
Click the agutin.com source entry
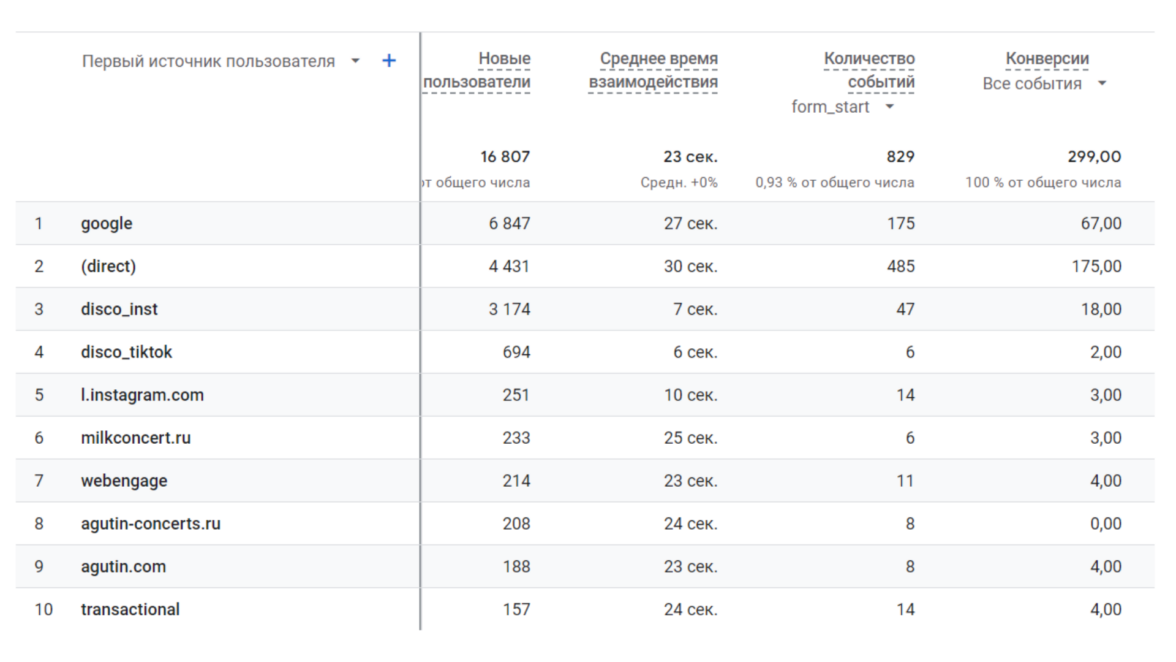click(x=123, y=567)
